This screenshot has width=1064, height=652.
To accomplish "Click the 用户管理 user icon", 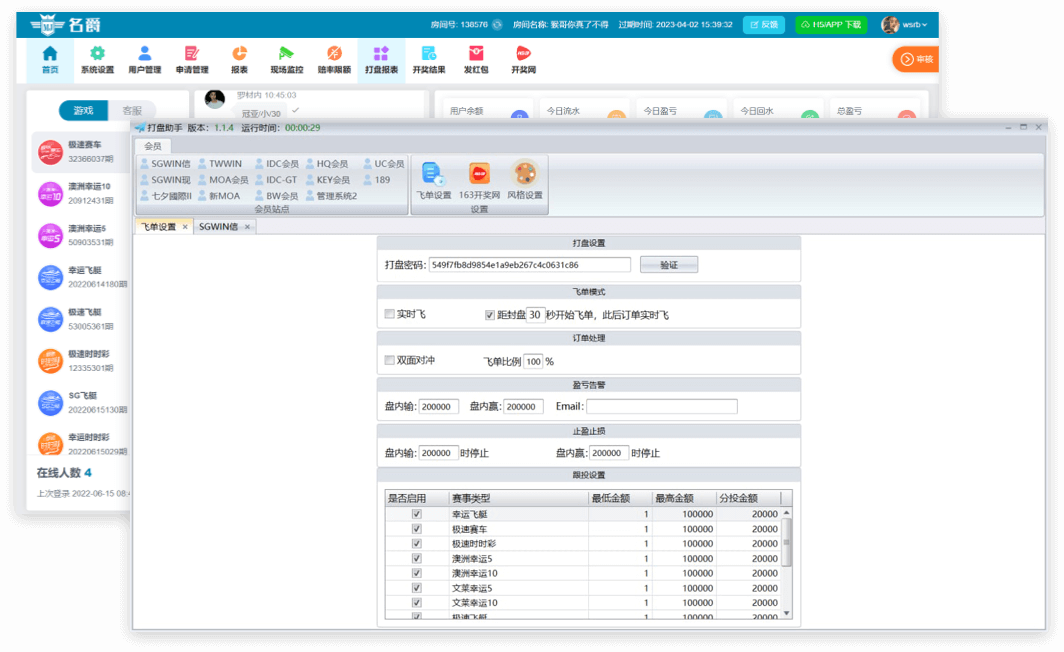I will (145, 60).
